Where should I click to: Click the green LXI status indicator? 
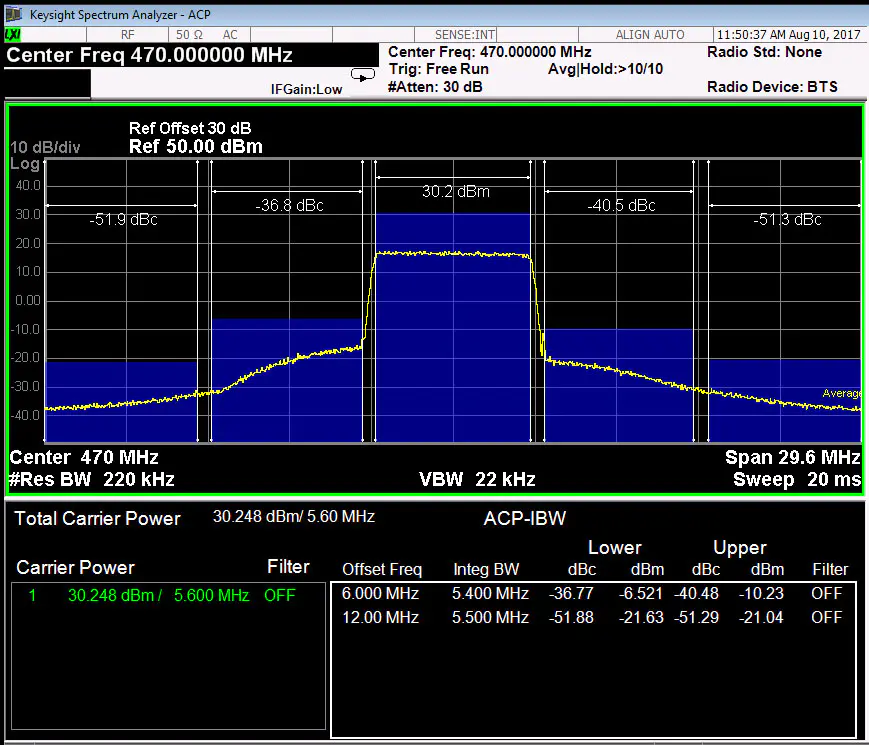(13, 35)
